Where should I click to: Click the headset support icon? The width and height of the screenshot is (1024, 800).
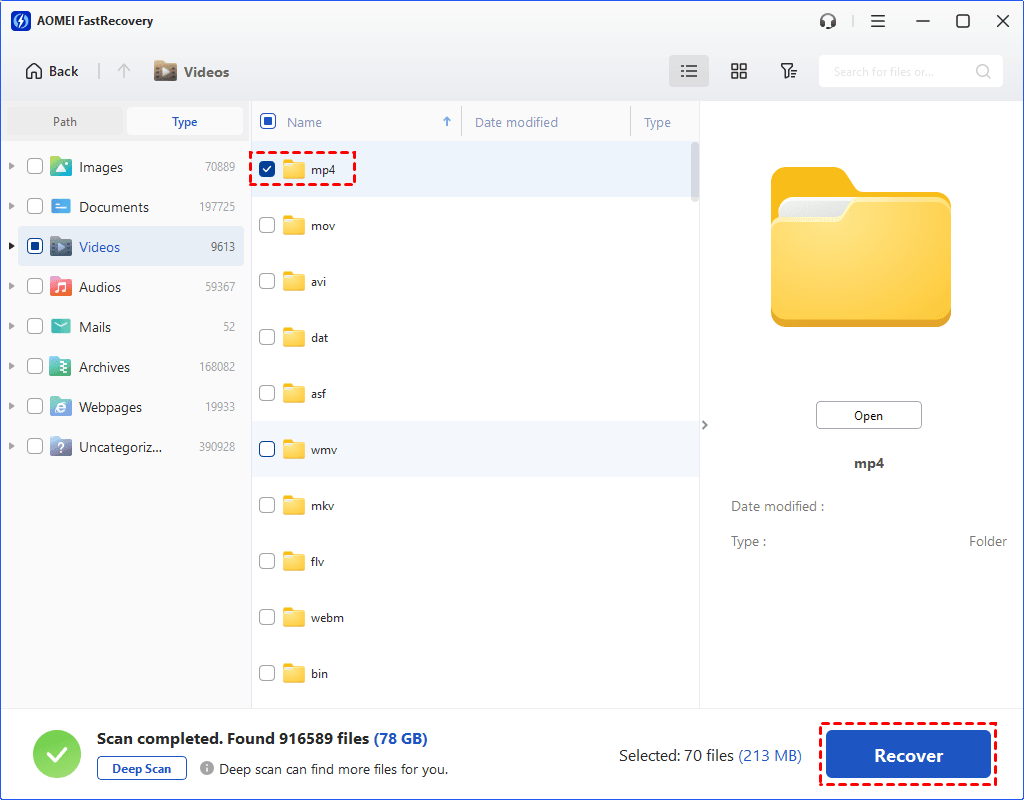click(x=827, y=21)
